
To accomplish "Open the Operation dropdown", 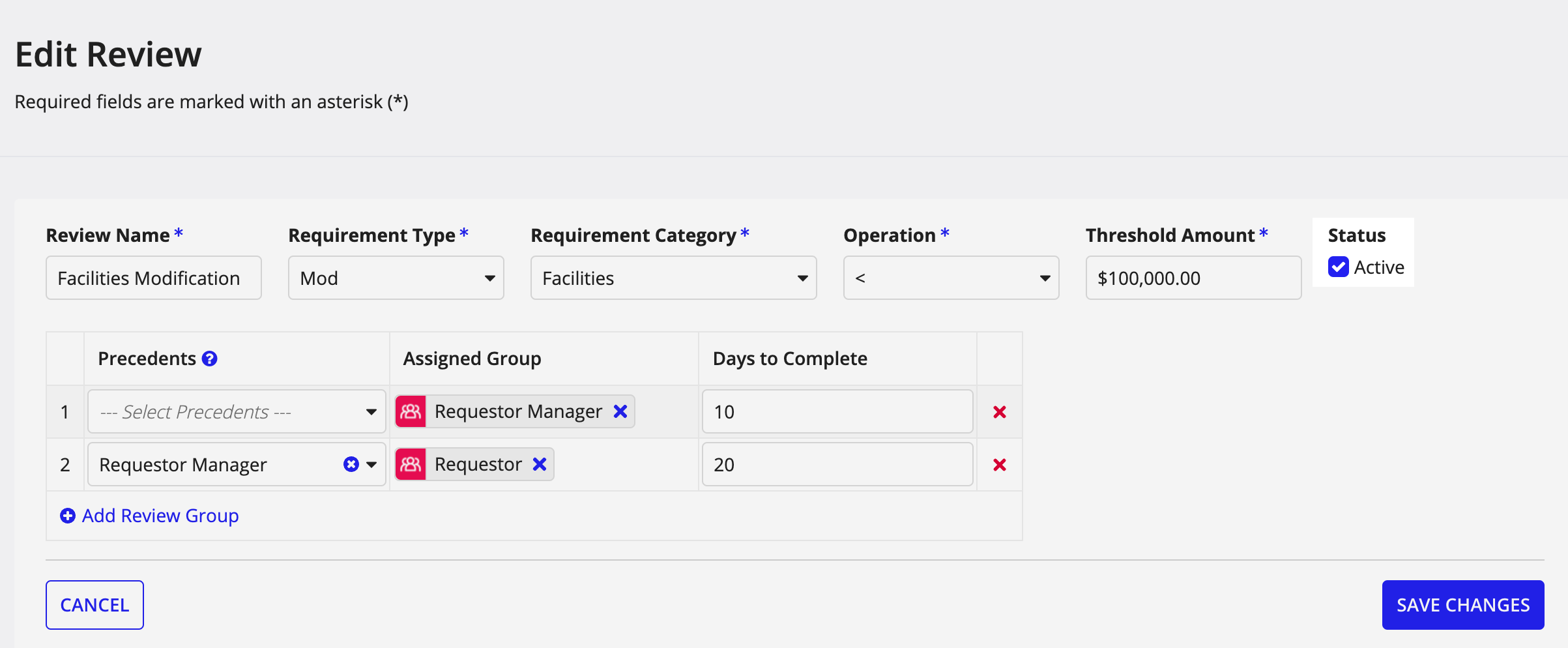I will tap(951, 278).
